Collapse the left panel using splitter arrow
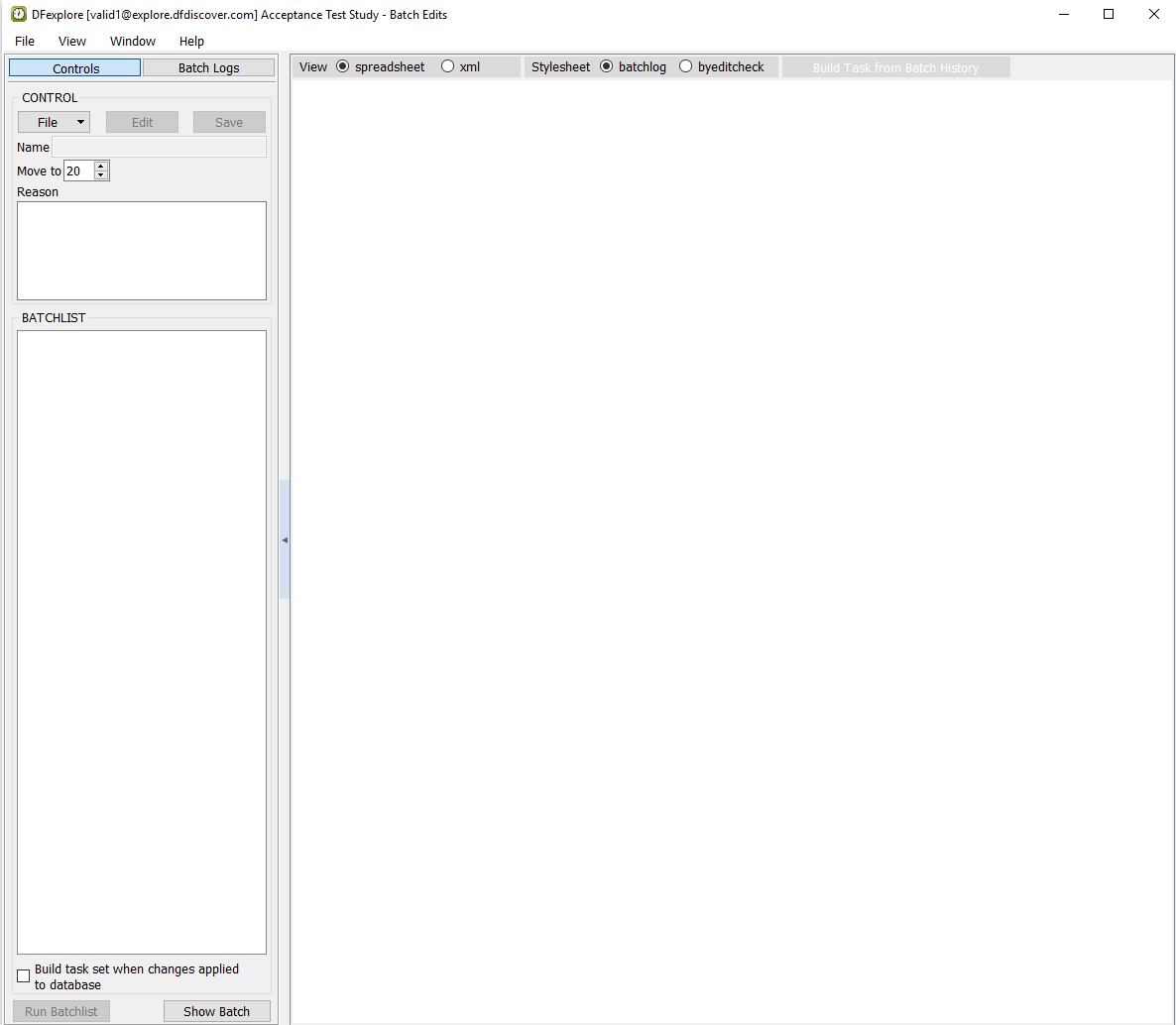Screen dimensions: 1176x1025 [x=285, y=540]
